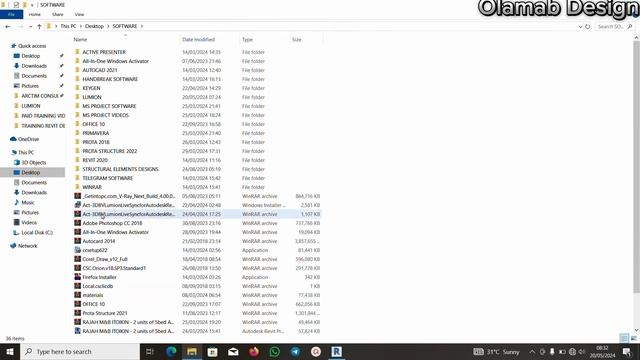Click 'This PC' in address breadcrumb
This screenshot has width=640, height=360.
pos(68,26)
